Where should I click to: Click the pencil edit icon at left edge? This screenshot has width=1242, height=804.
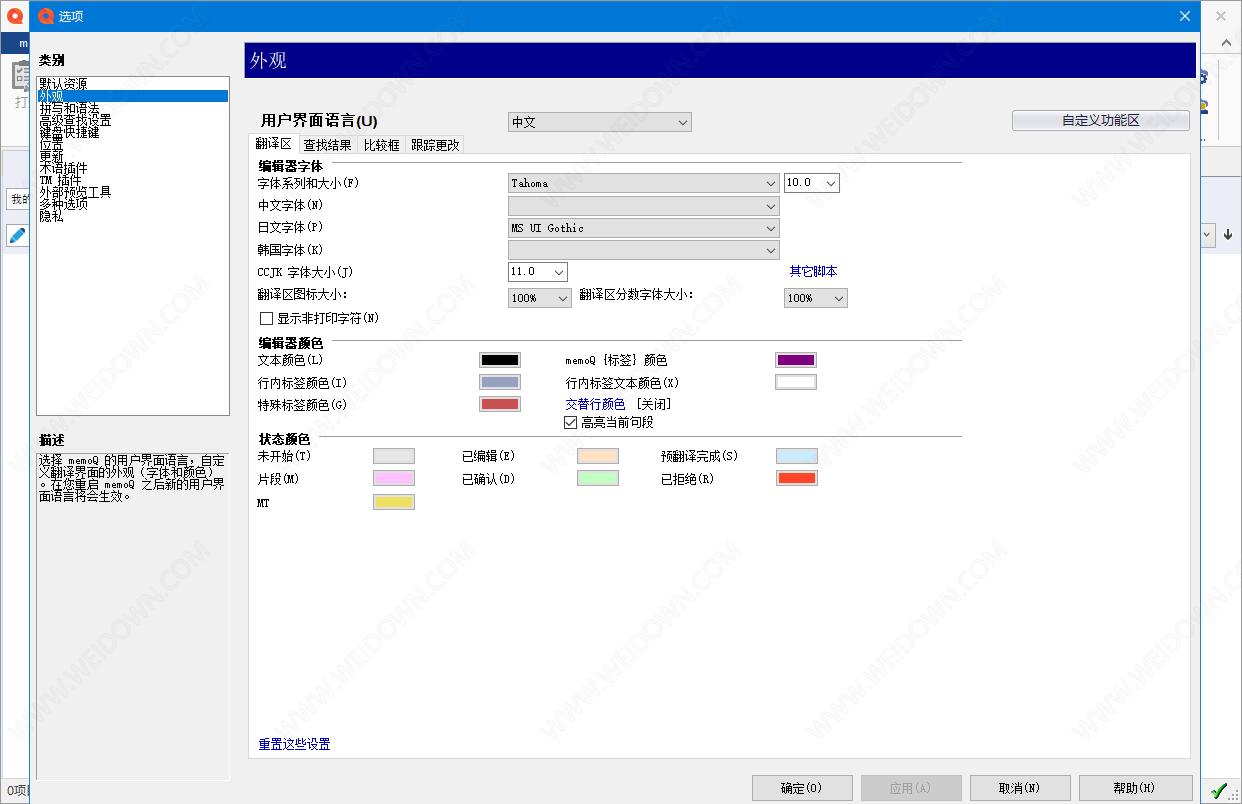17,235
